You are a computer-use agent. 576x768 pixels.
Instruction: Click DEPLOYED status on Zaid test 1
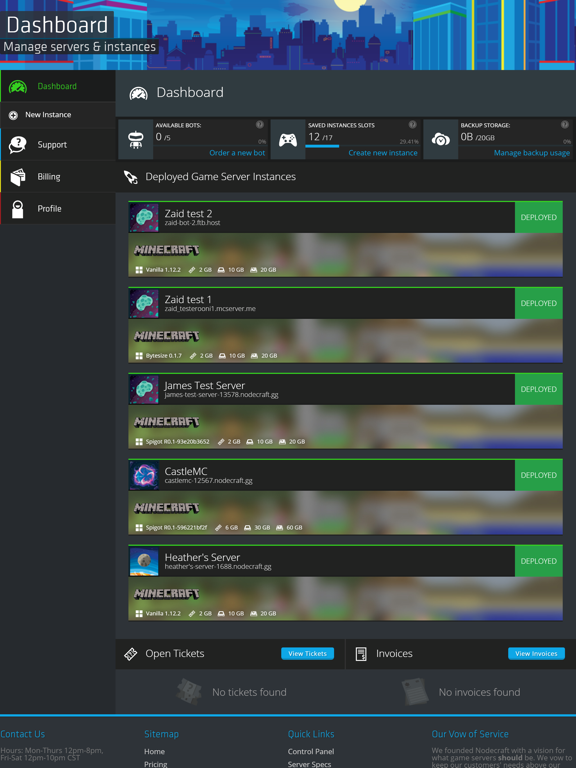[x=539, y=304]
